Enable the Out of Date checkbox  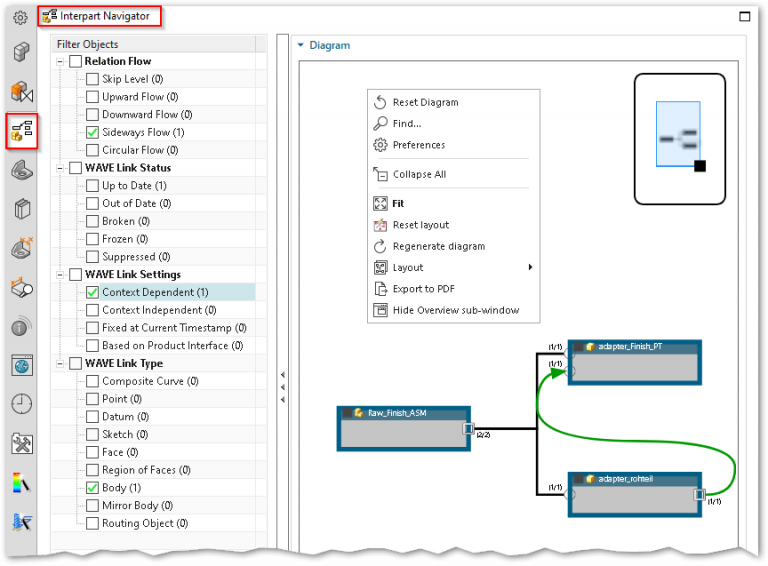92,203
